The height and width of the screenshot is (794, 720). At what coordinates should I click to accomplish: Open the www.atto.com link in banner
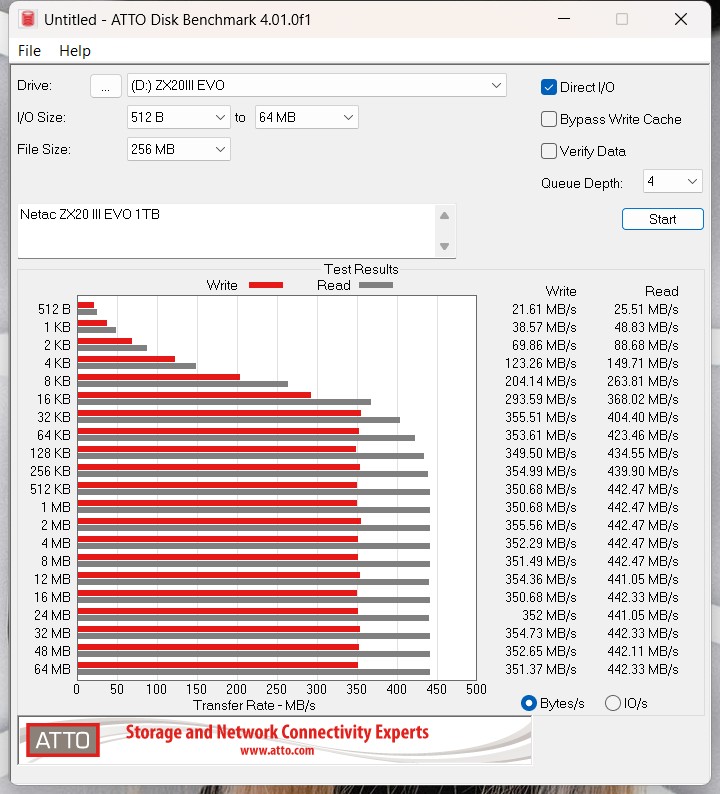277,750
